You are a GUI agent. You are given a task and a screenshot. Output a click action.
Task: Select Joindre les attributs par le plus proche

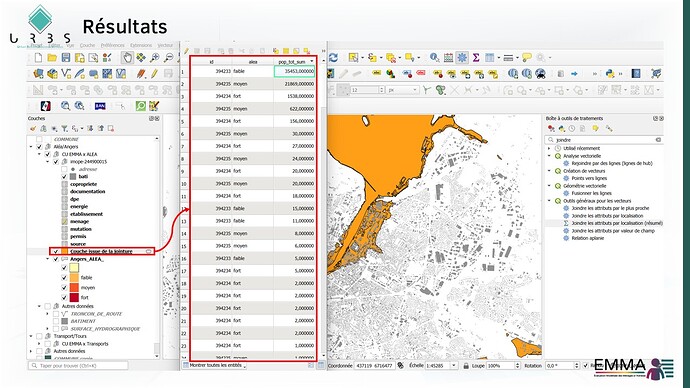(610, 208)
